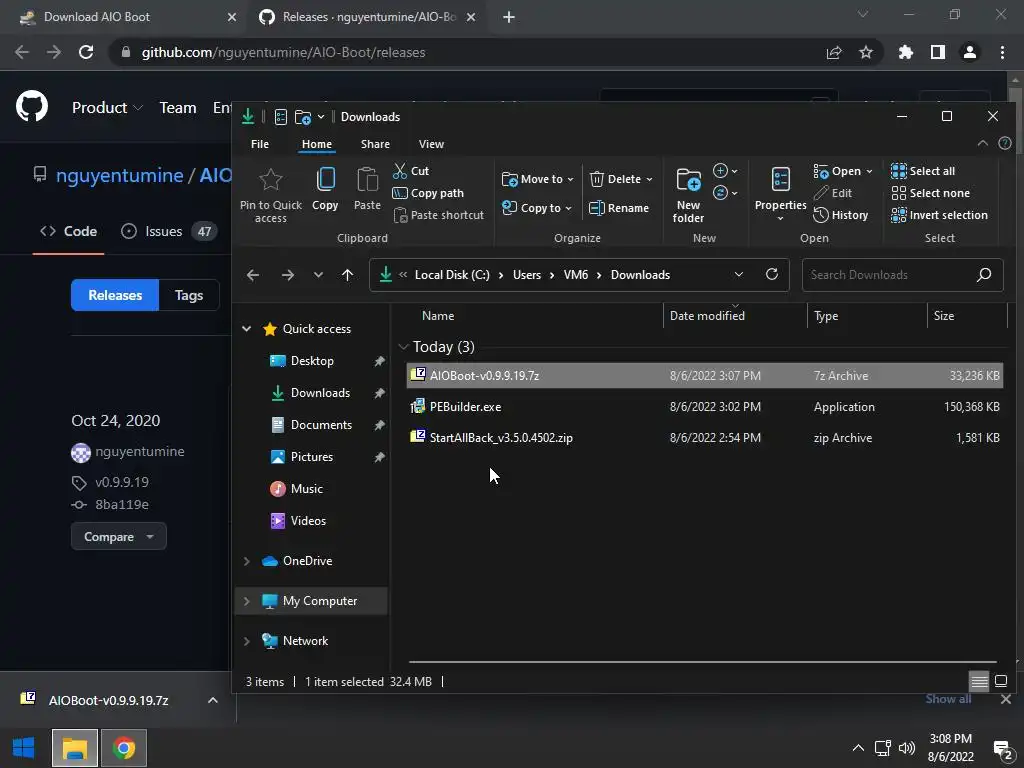Open Easy access dropdown
This screenshot has height=768, width=1024.
(x=725, y=193)
